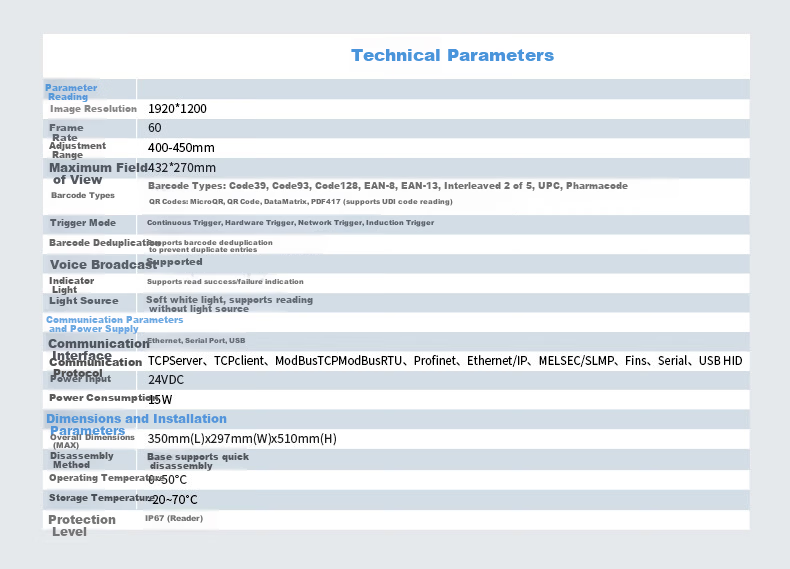Select the 'Ethernet, Serial Port, USB' value

[196, 341]
